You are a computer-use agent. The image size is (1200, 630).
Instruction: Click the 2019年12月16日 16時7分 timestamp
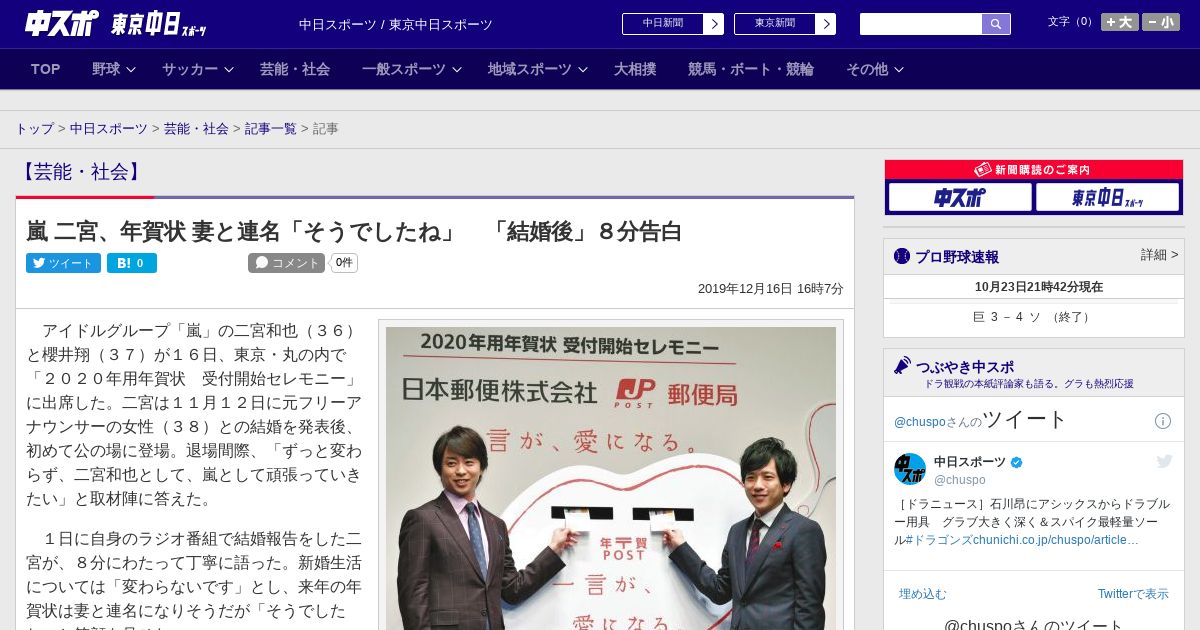point(770,289)
